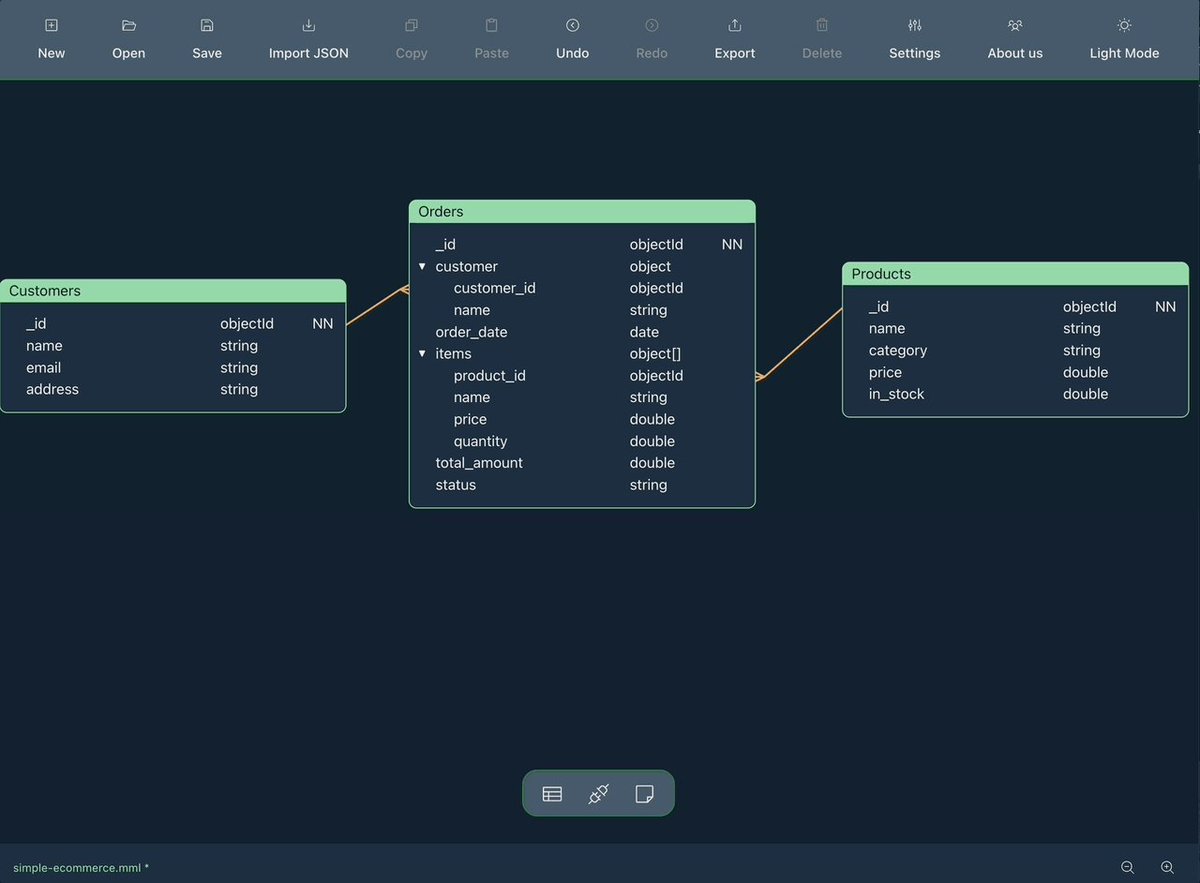The height and width of the screenshot is (883, 1200).
Task: Select the Orders collection header
Action: tap(582, 211)
